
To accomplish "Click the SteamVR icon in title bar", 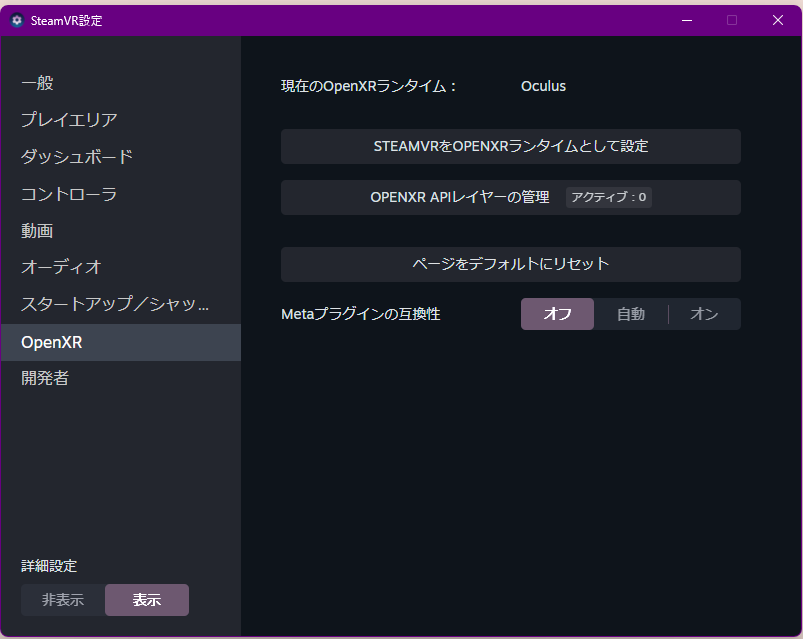I will (x=17, y=20).
